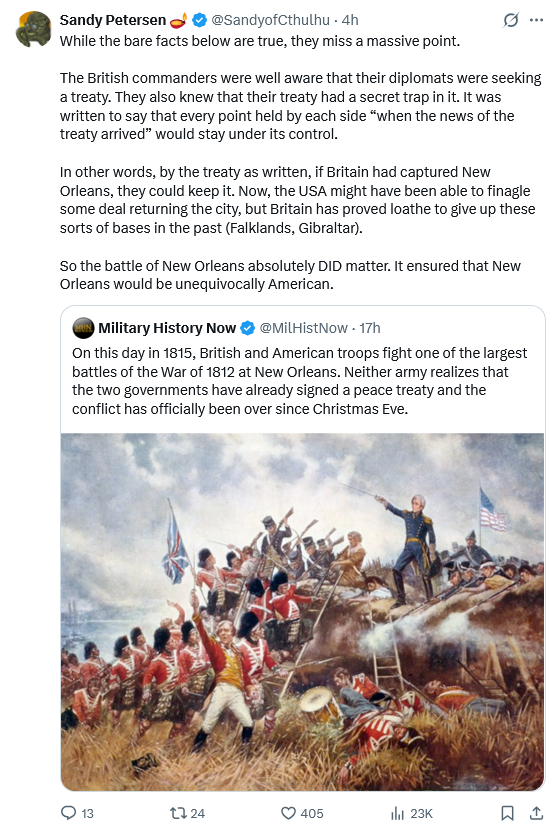
Task: Open Sandy Petersen's profile avatar
Action: point(33,29)
